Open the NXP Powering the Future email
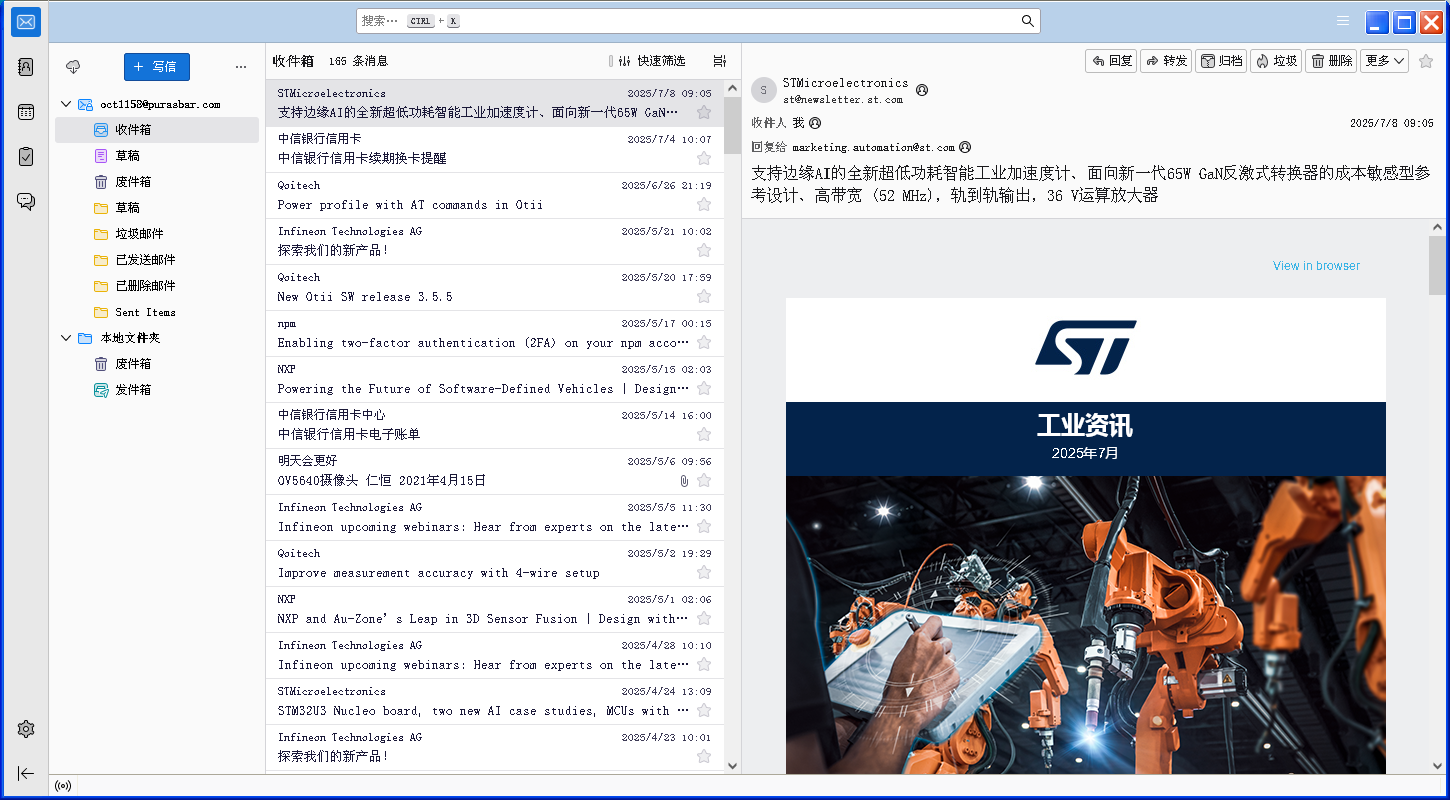This screenshot has width=1450, height=800. click(x=495, y=380)
